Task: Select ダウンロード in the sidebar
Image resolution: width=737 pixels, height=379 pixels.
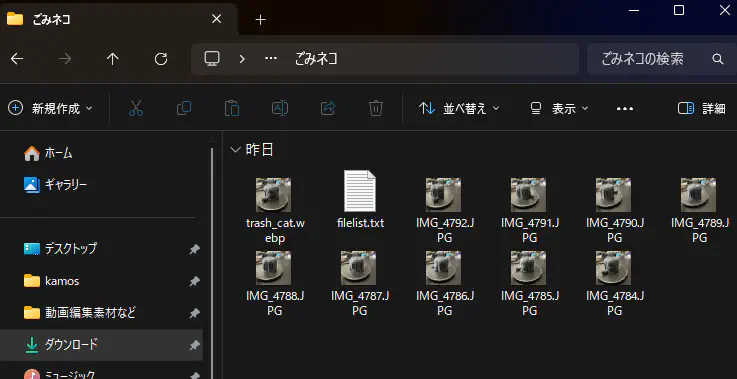Action: coord(102,345)
